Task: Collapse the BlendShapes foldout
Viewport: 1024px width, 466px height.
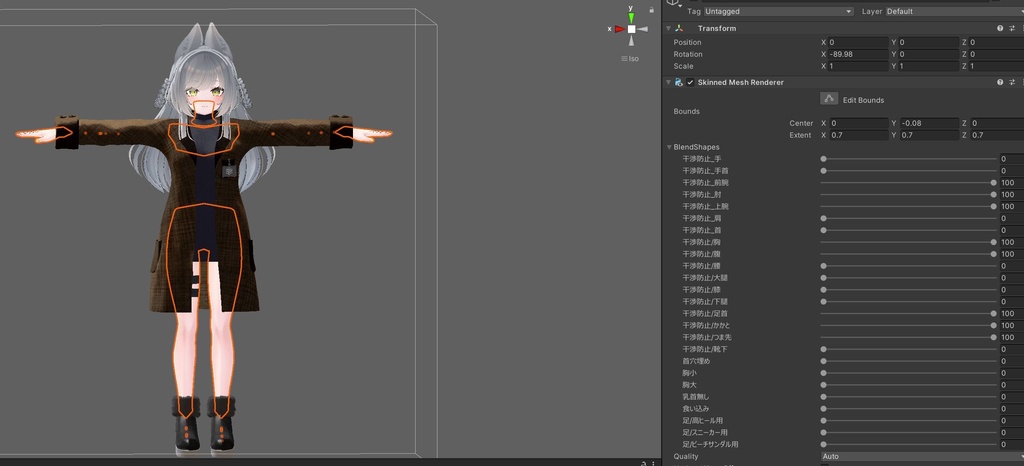Action: pos(669,147)
